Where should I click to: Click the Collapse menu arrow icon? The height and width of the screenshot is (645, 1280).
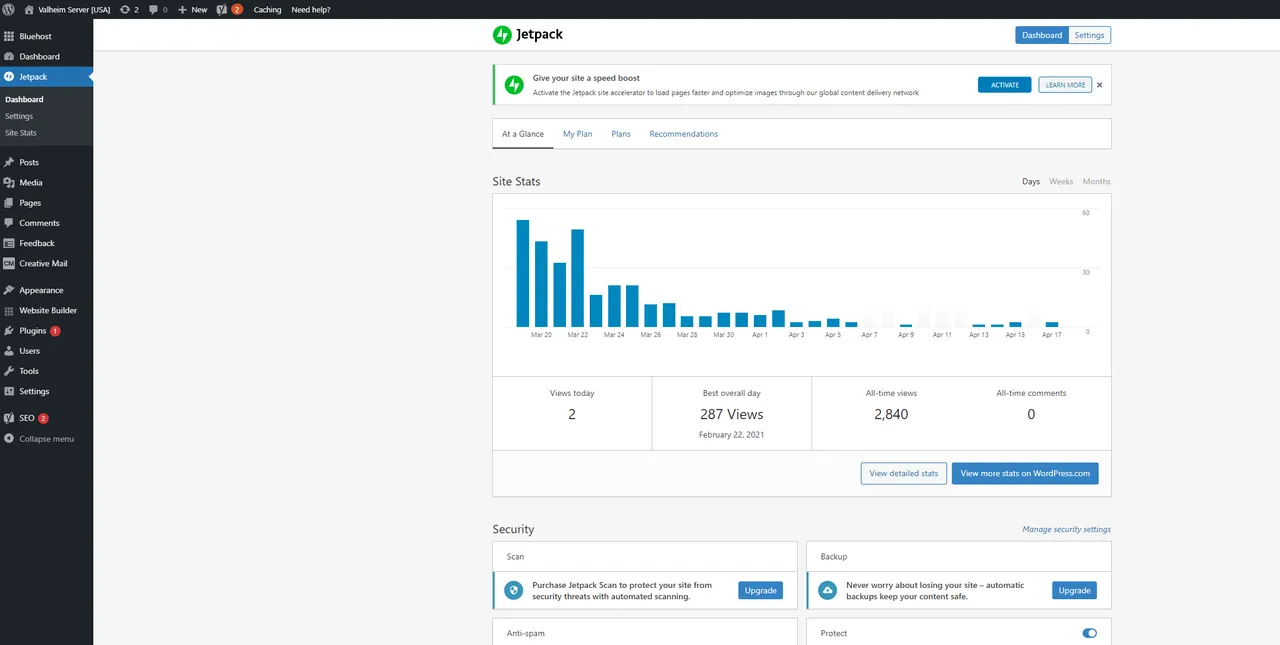pyautogui.click(x=9, y=438)
